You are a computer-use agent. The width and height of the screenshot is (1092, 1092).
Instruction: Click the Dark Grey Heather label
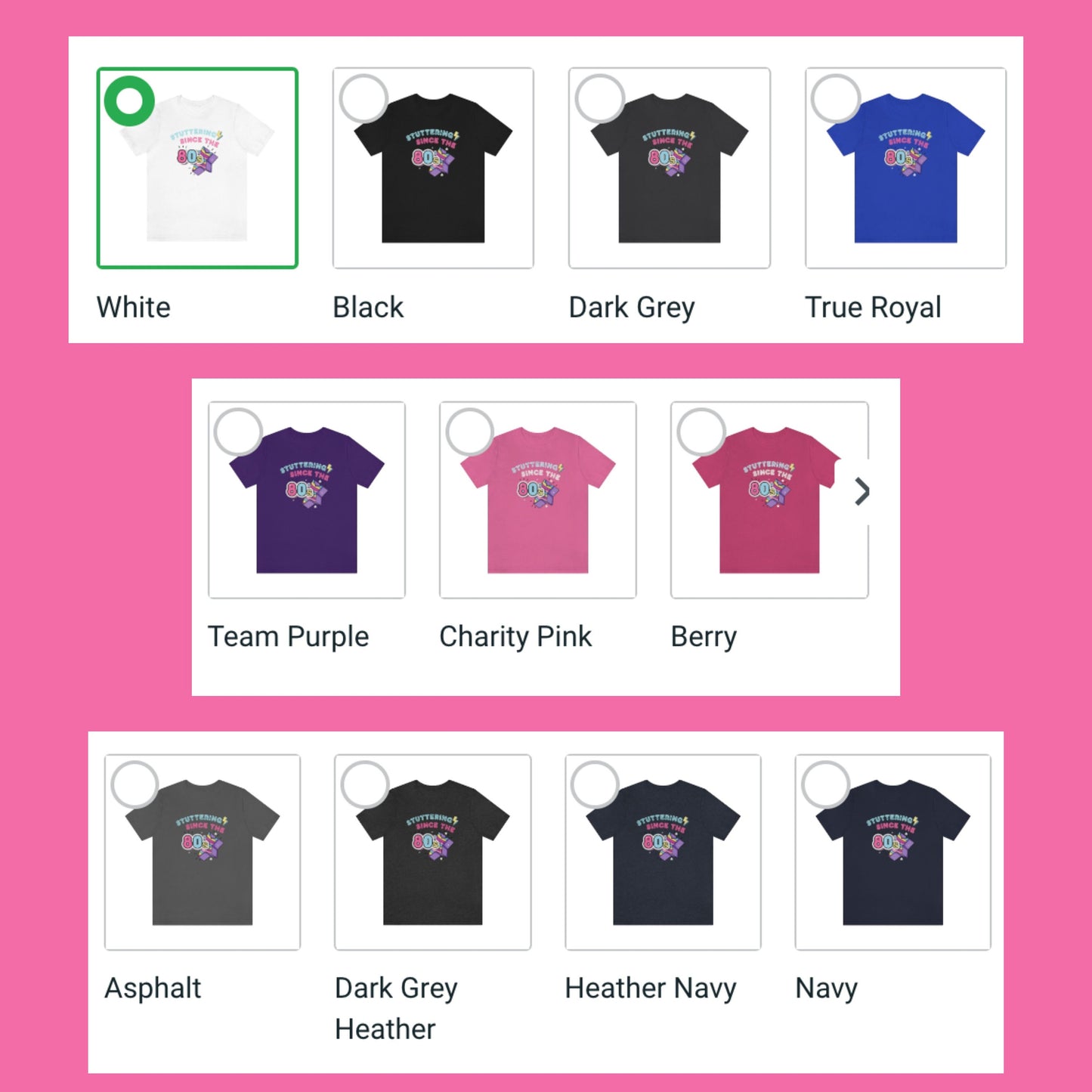(396, 1008)
